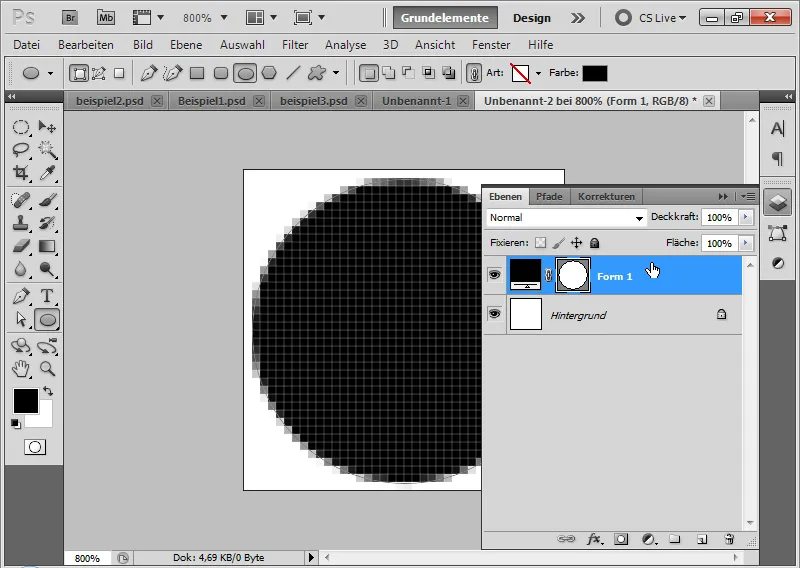Open the Normal blend mode dropdown

pyautogui.click(x=566, y=218)
